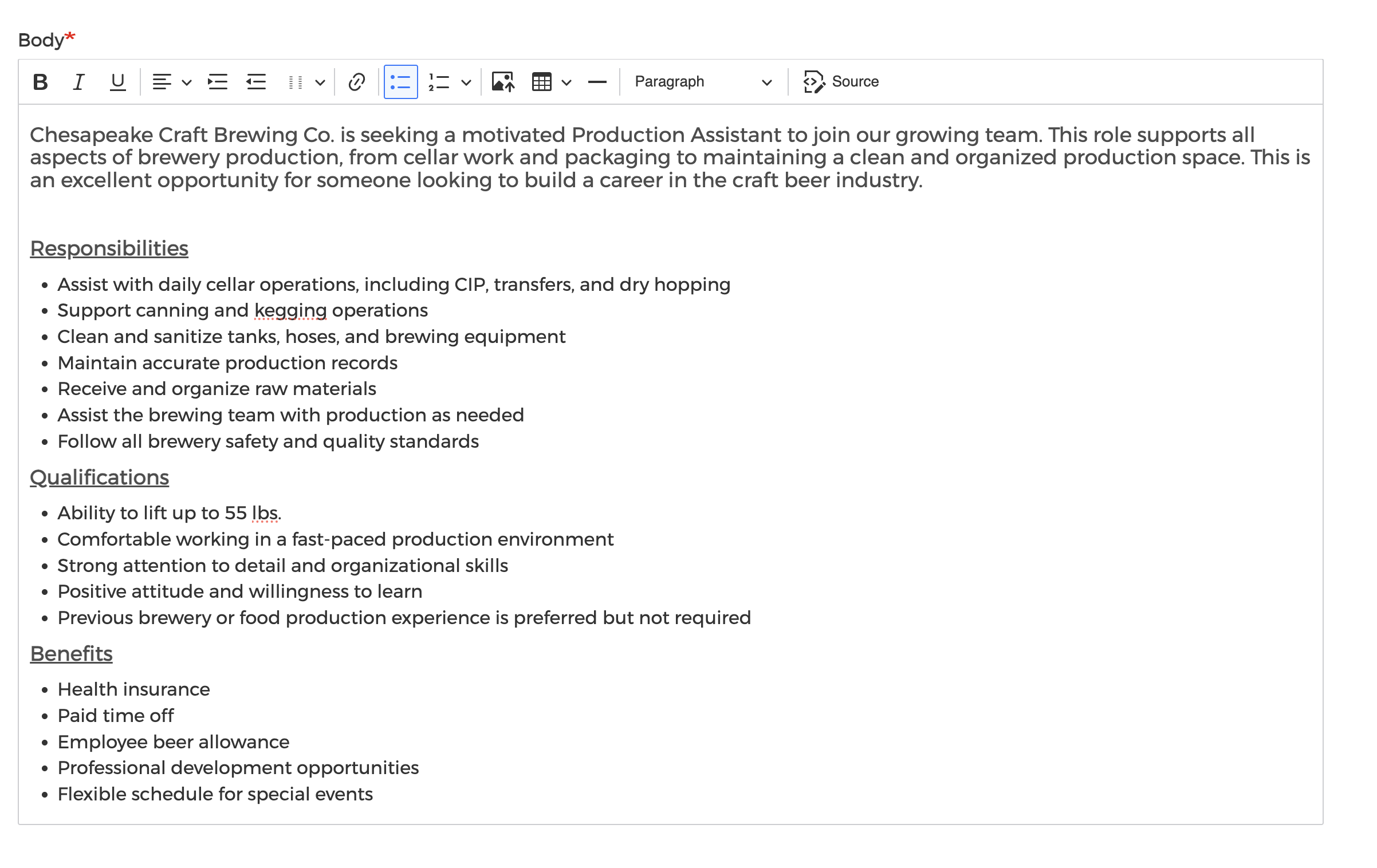Click bullet 'Paid time off'
This screenshot has height=868, width=1377.
(x=115, y=716)
